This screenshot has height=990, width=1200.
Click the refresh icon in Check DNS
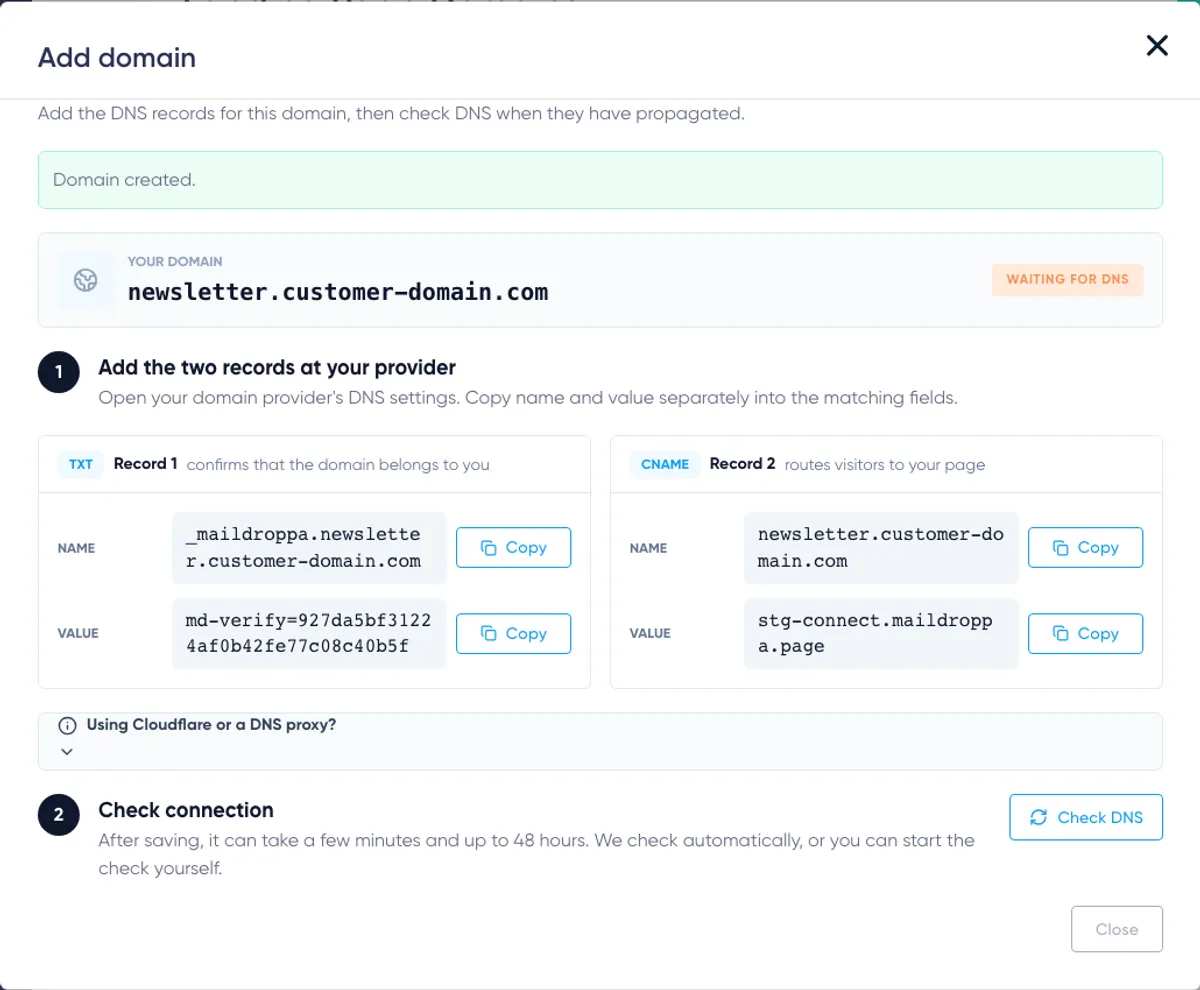click(x=1039, y=817)
